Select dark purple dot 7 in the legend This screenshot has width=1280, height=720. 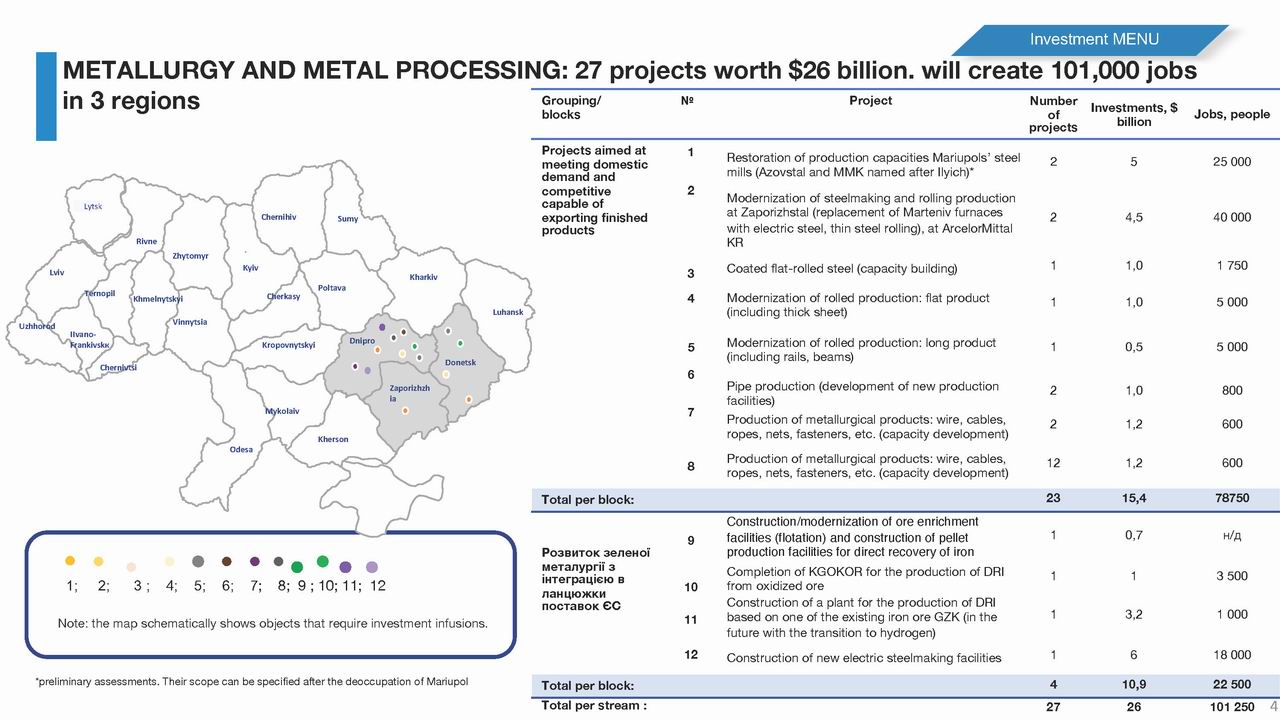point(254,561)
